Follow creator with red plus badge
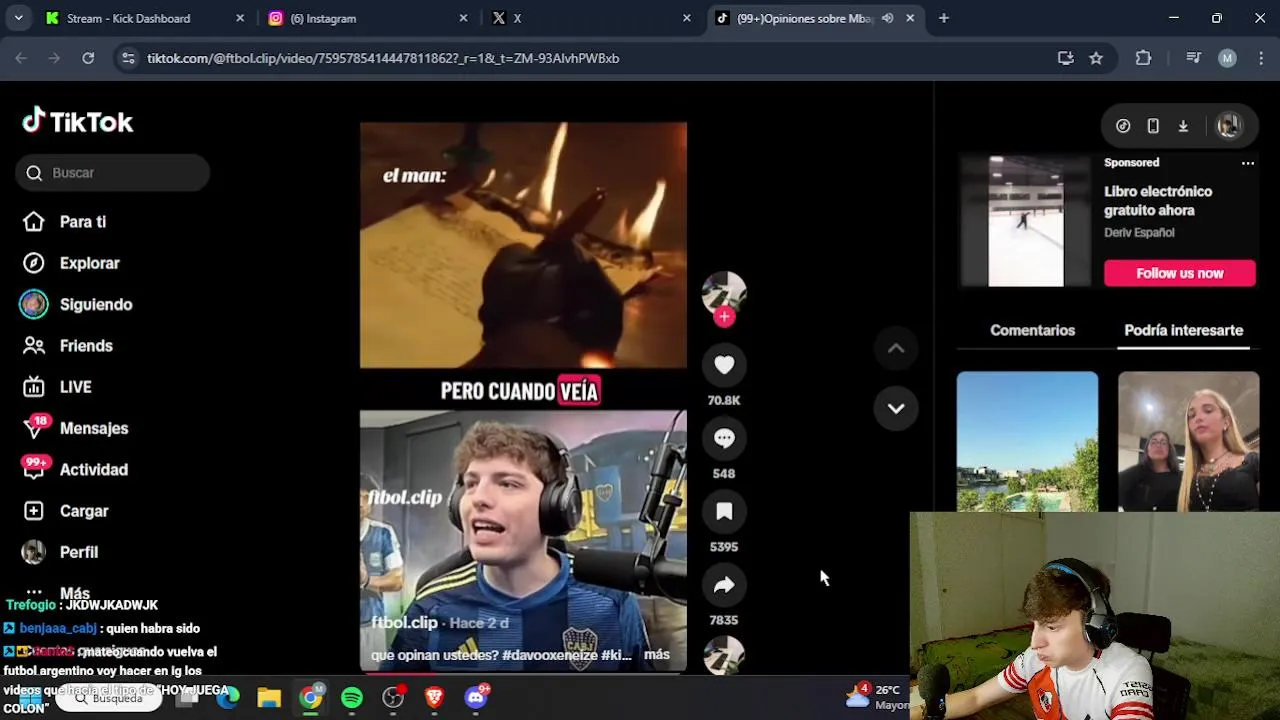Screen dimensions: 1280x720 pyautogui.click(x=724, y=317)
